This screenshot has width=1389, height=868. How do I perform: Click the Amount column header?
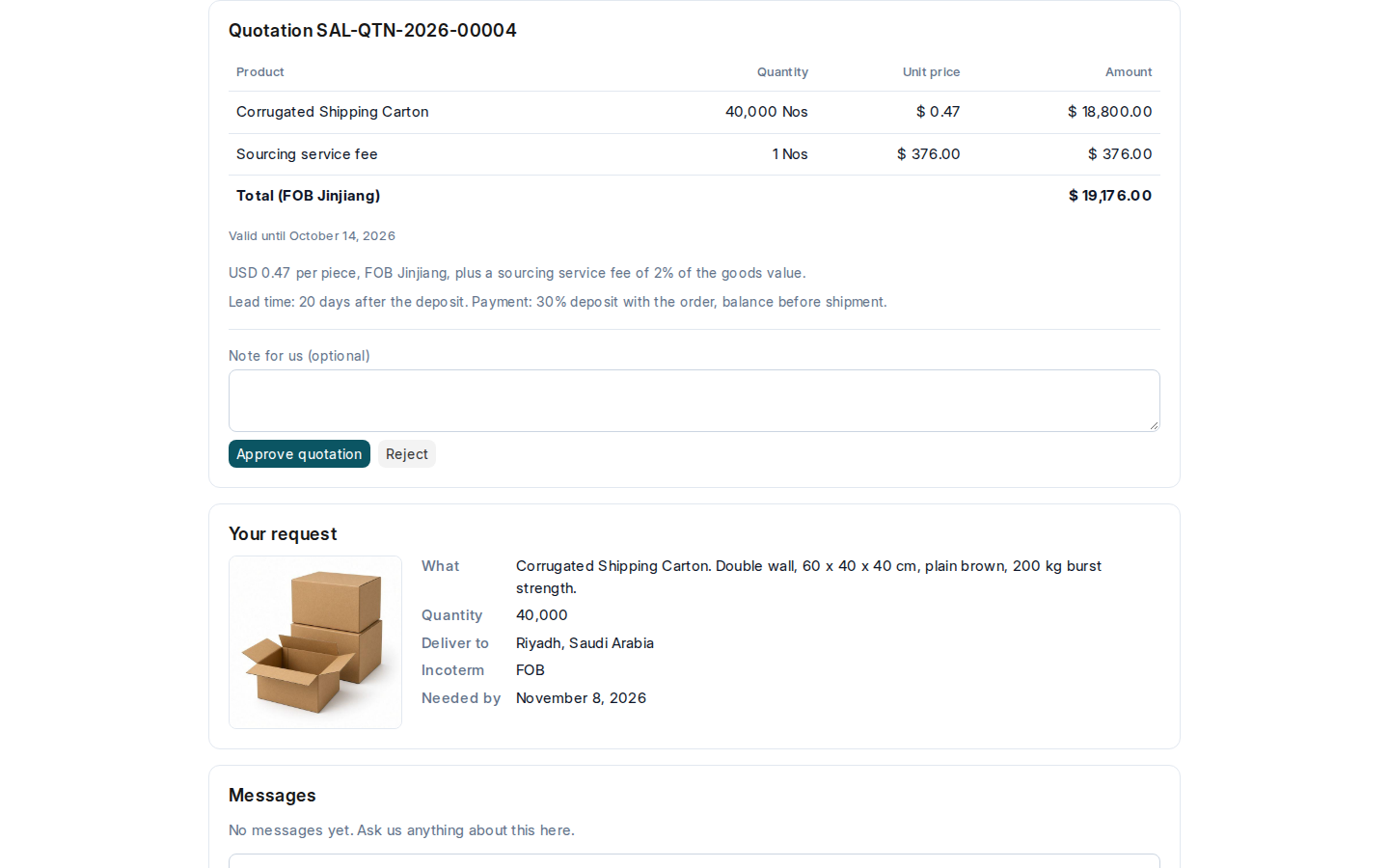coord(1129,72)
